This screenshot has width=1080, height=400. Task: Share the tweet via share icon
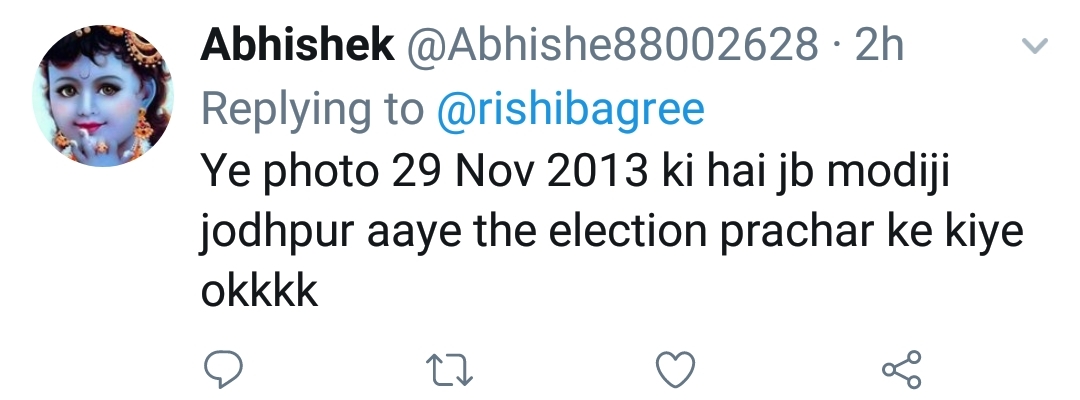[901, 371]
